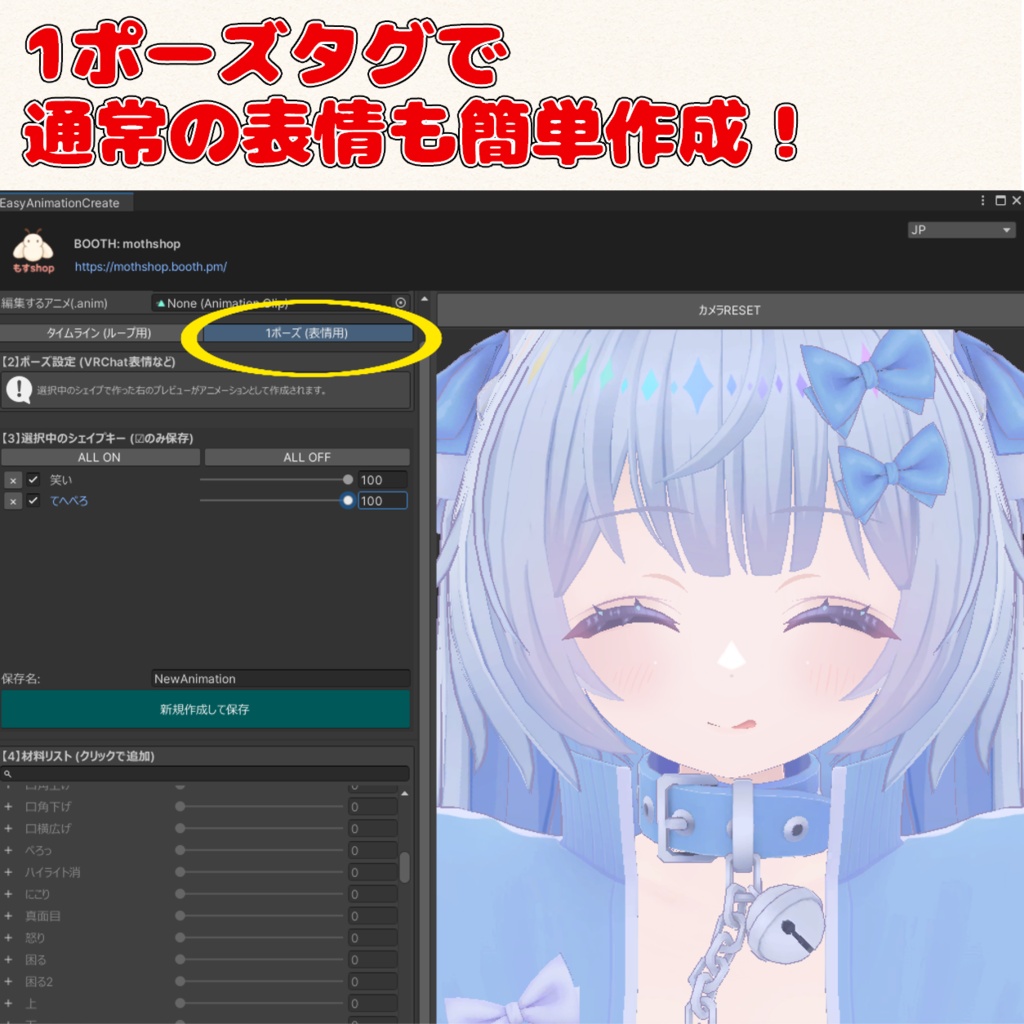Maximize the EasyAnimationCreate window
Viewport: 1024px width, 1024px height.
pos(1000,200)
